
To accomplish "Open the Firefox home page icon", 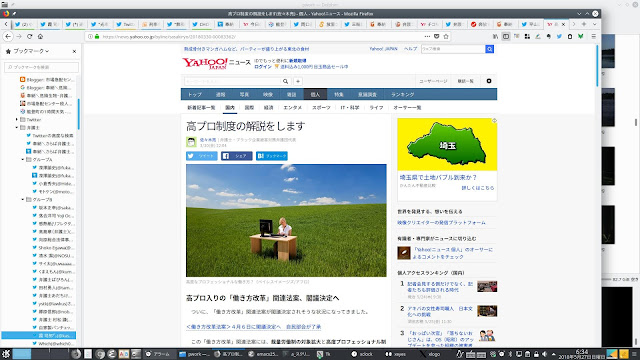I will coord(40,36).
